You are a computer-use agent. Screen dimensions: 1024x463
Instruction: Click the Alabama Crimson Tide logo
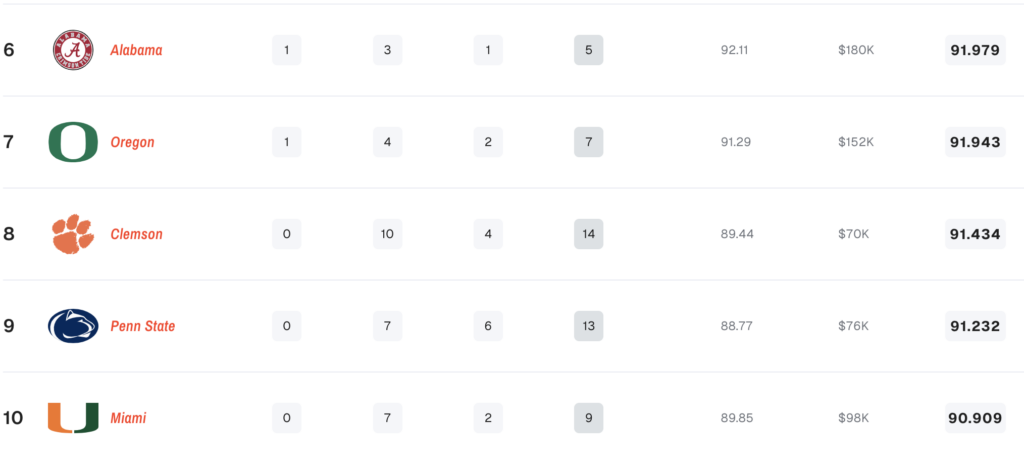pos(73,50)
